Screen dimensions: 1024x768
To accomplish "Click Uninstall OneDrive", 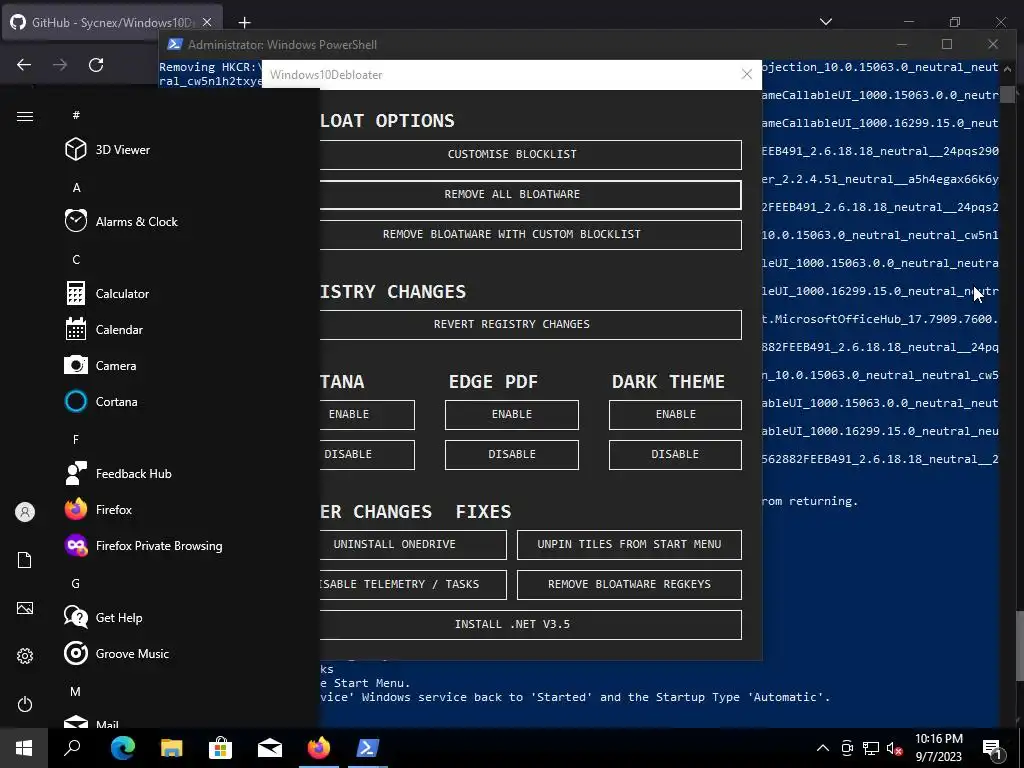I will coord(413,545).
